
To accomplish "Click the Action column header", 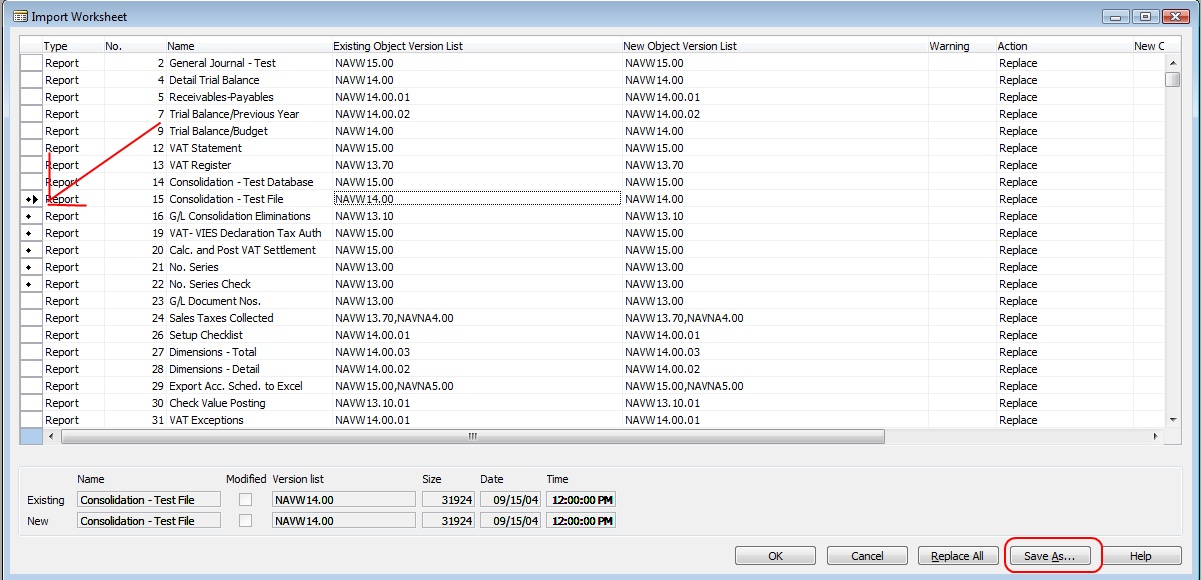I will [1062, 46].
